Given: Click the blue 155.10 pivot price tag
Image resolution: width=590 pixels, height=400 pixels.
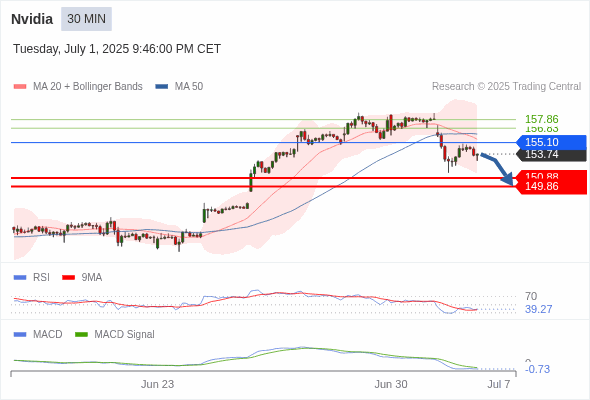Looking at the screenshot, I should tap(551, 142).
